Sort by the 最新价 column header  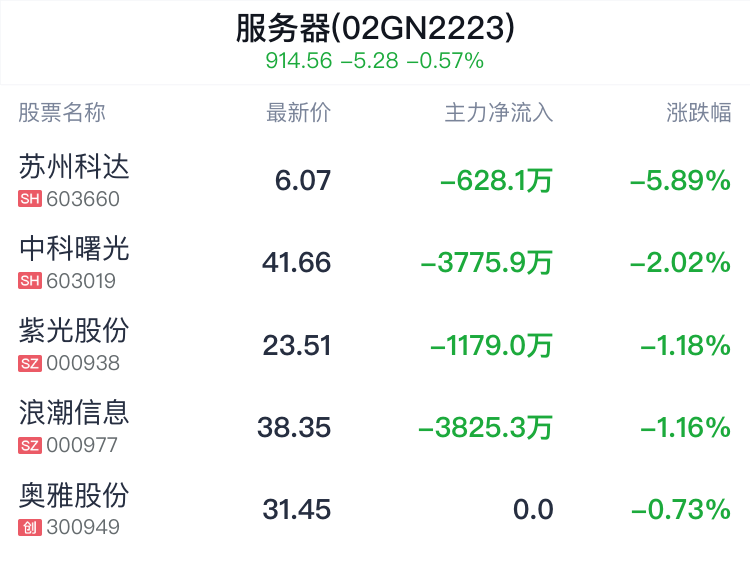click(298, 113)
